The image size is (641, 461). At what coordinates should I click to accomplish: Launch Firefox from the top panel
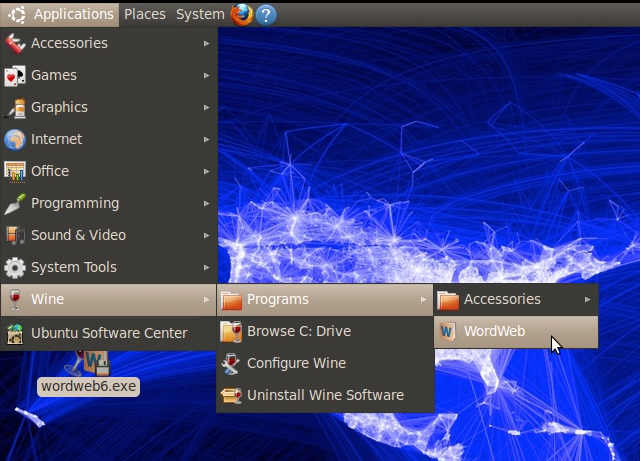click(x=242, y=15)
